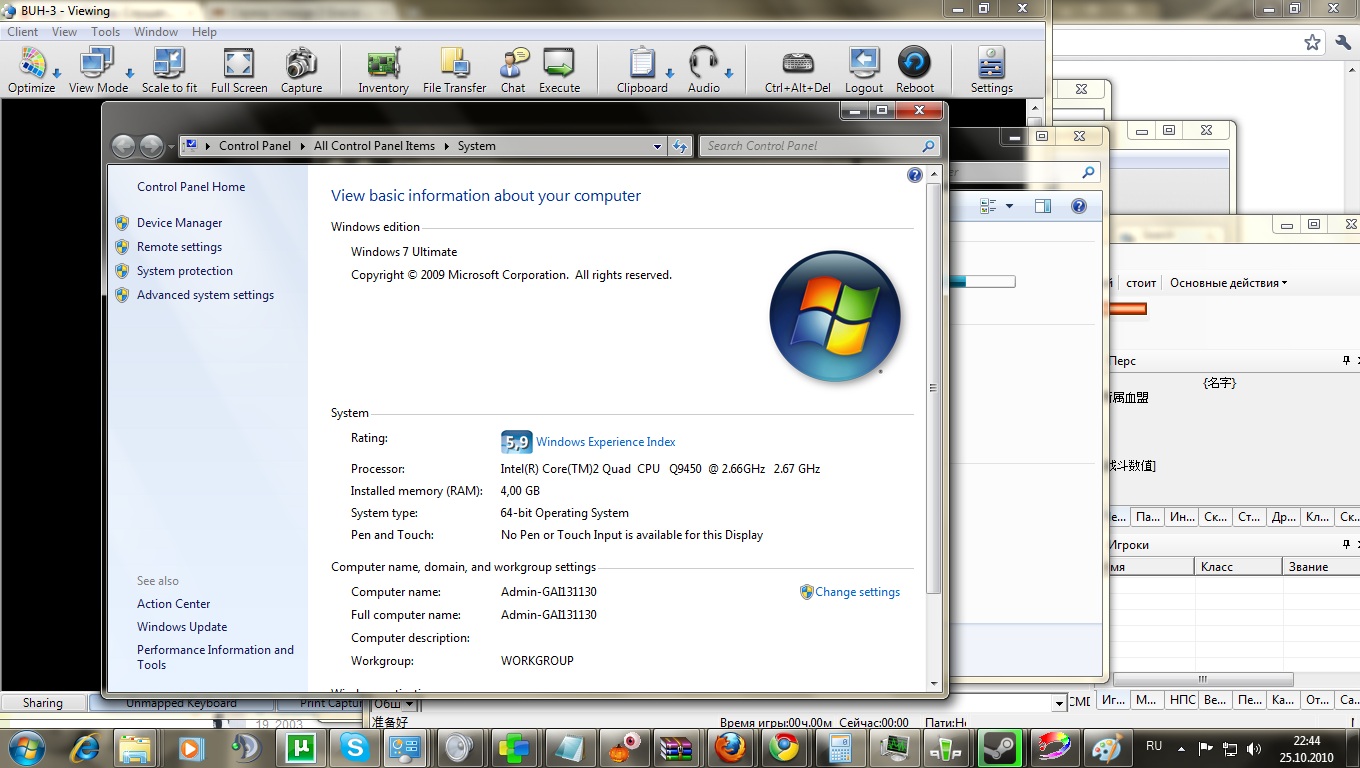Image resolution: width=1360 pixels, height=768 pixels.
Task: Open Action Center link
Action: point(174,604)
